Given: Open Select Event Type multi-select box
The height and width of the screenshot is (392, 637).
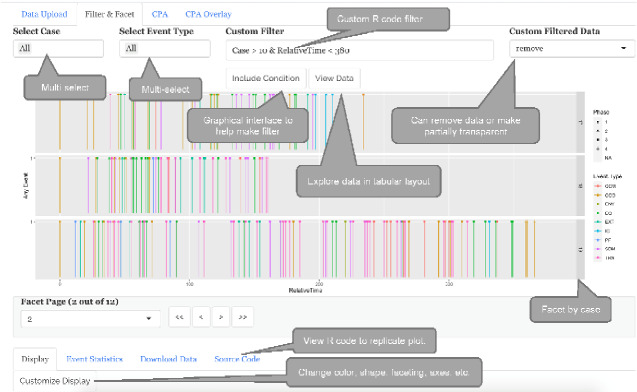Looking at the screenshot, I should (165, 48).
